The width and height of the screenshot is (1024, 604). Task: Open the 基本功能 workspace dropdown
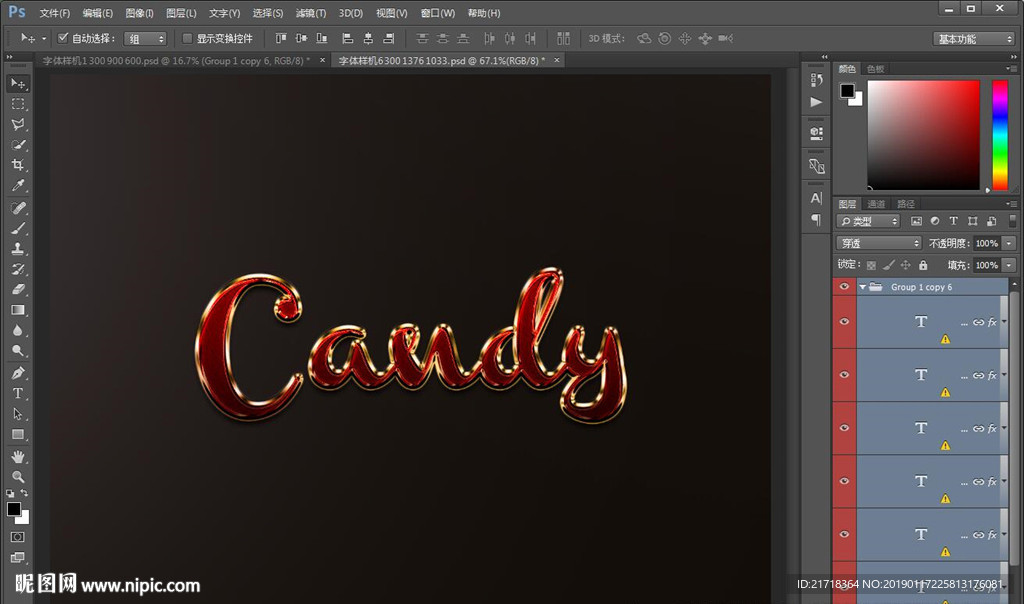point(975,39)
